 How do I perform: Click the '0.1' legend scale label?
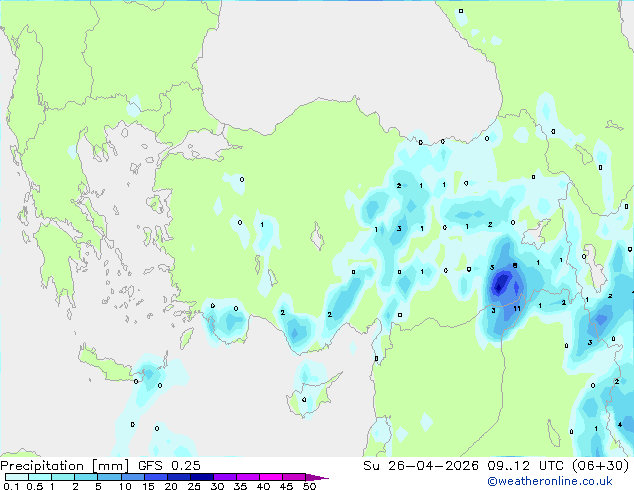coord(11,486)
